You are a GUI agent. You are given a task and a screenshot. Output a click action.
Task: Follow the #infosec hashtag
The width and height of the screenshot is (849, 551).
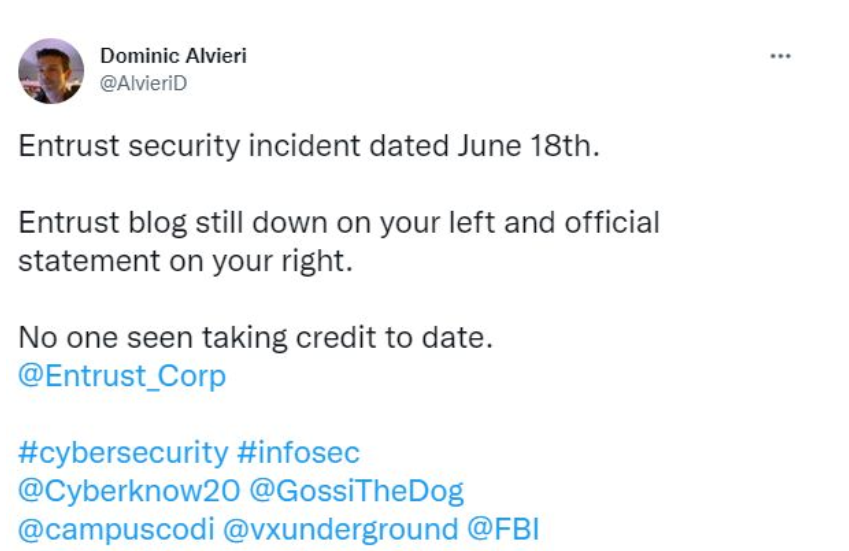[298, 452]
